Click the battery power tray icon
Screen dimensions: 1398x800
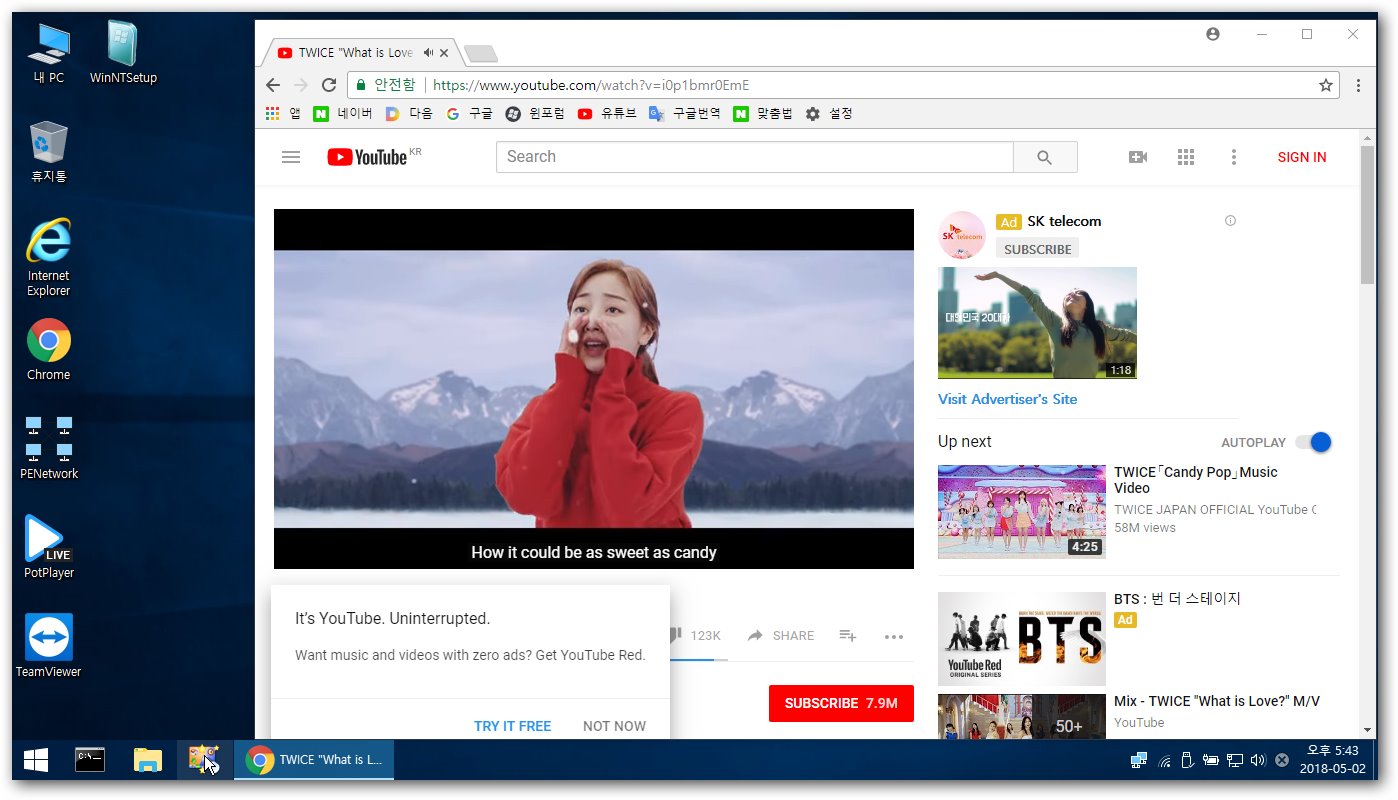(1210, 760)
